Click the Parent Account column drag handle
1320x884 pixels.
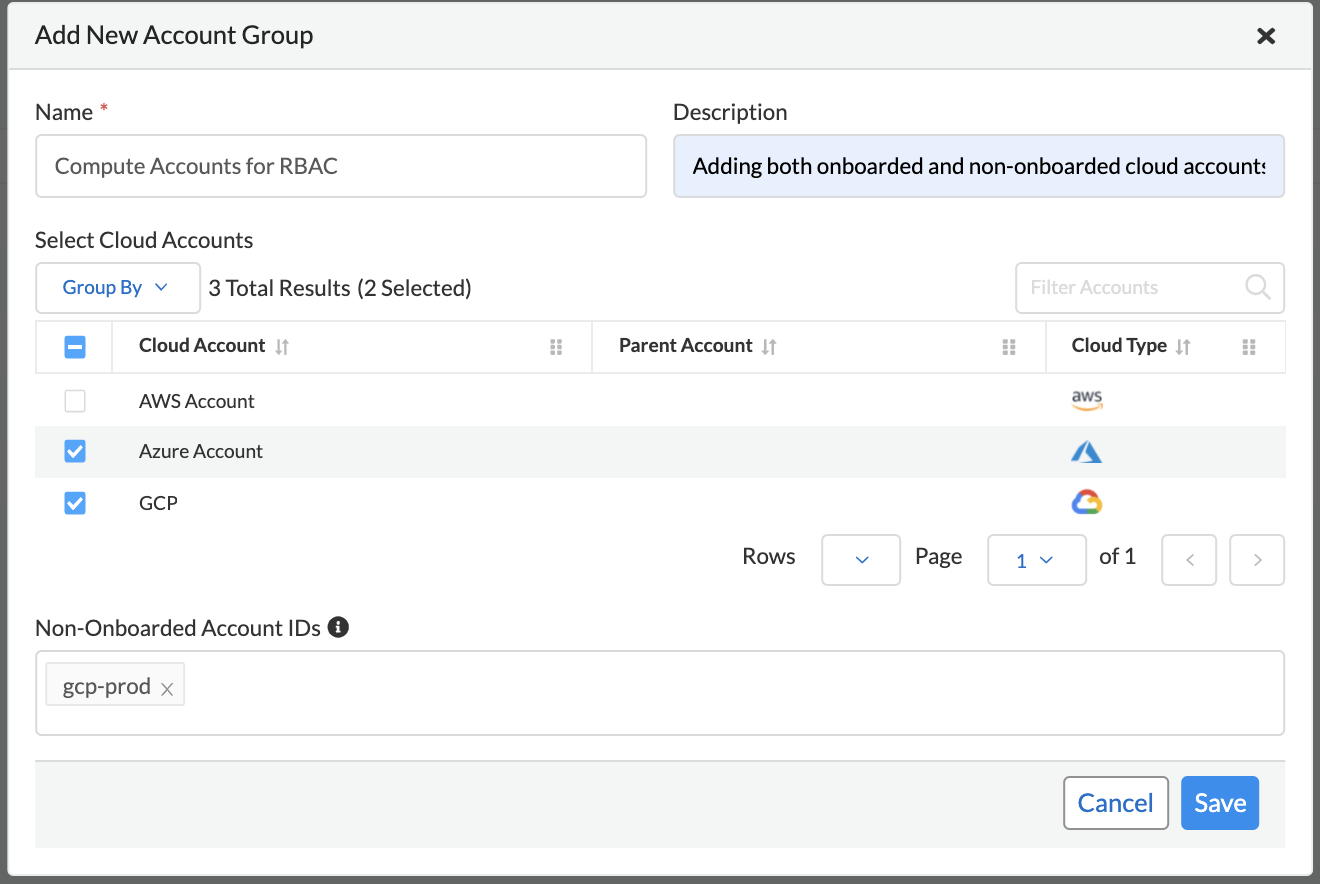(x=1009, y=347)
